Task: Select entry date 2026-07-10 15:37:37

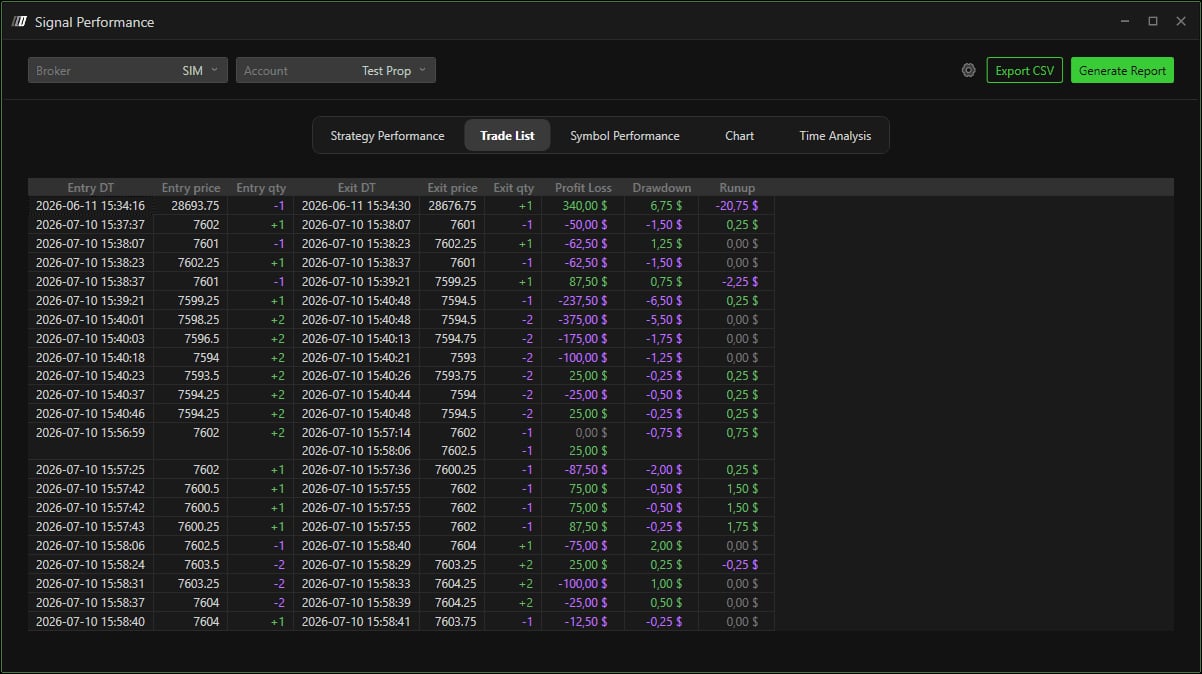Action: pos(91,224)
